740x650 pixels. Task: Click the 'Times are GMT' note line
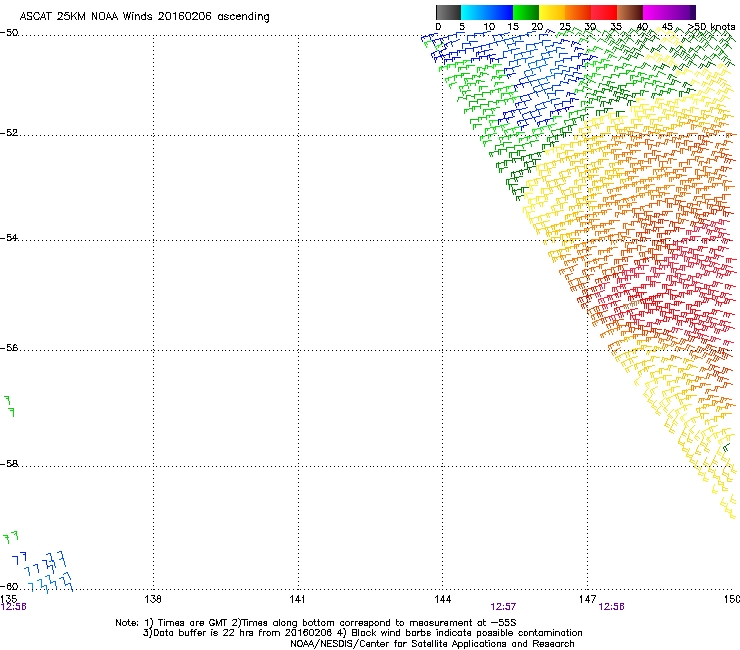point(316,623)
